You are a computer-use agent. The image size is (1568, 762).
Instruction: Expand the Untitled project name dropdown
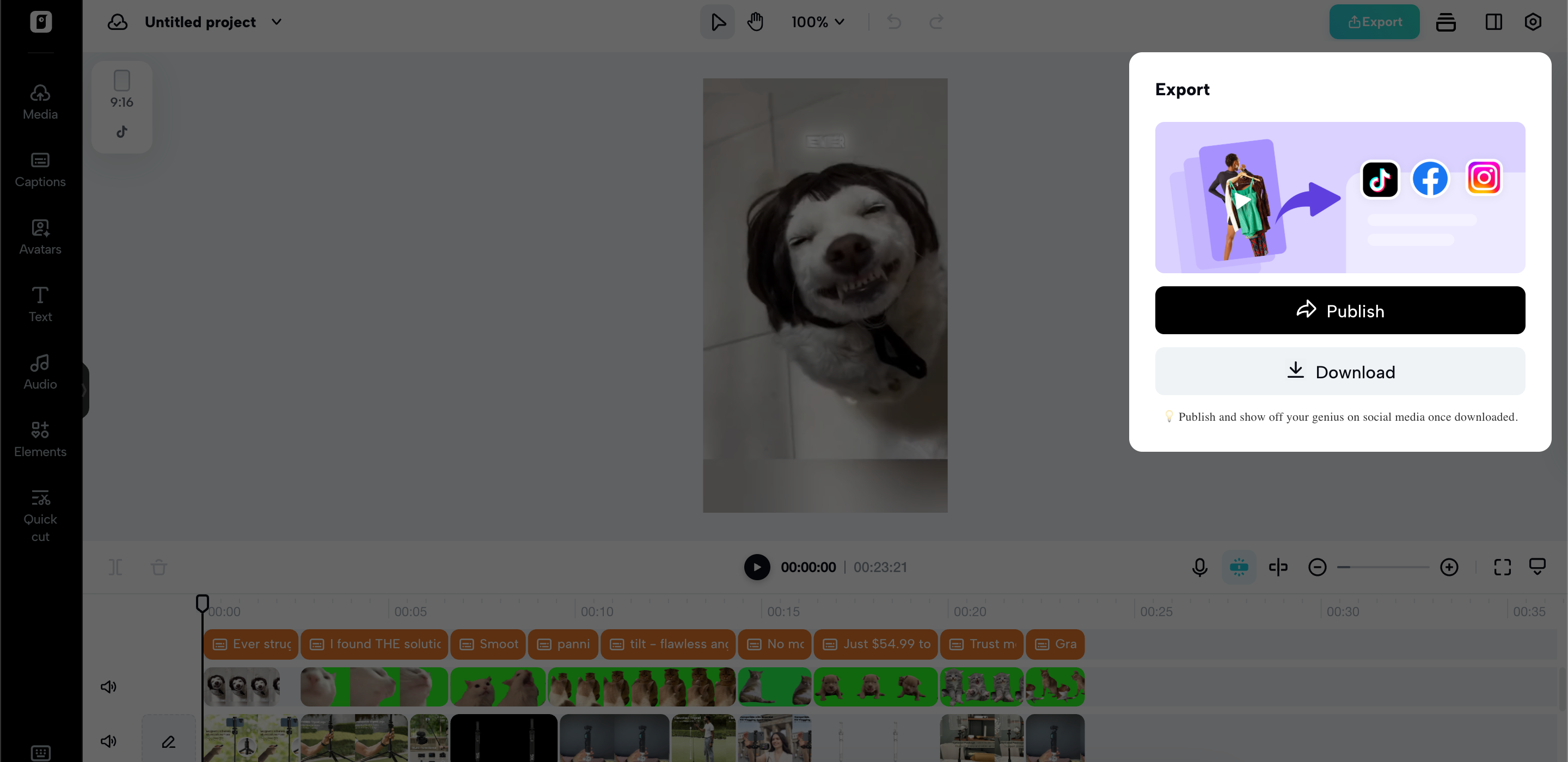click(277, 22)
